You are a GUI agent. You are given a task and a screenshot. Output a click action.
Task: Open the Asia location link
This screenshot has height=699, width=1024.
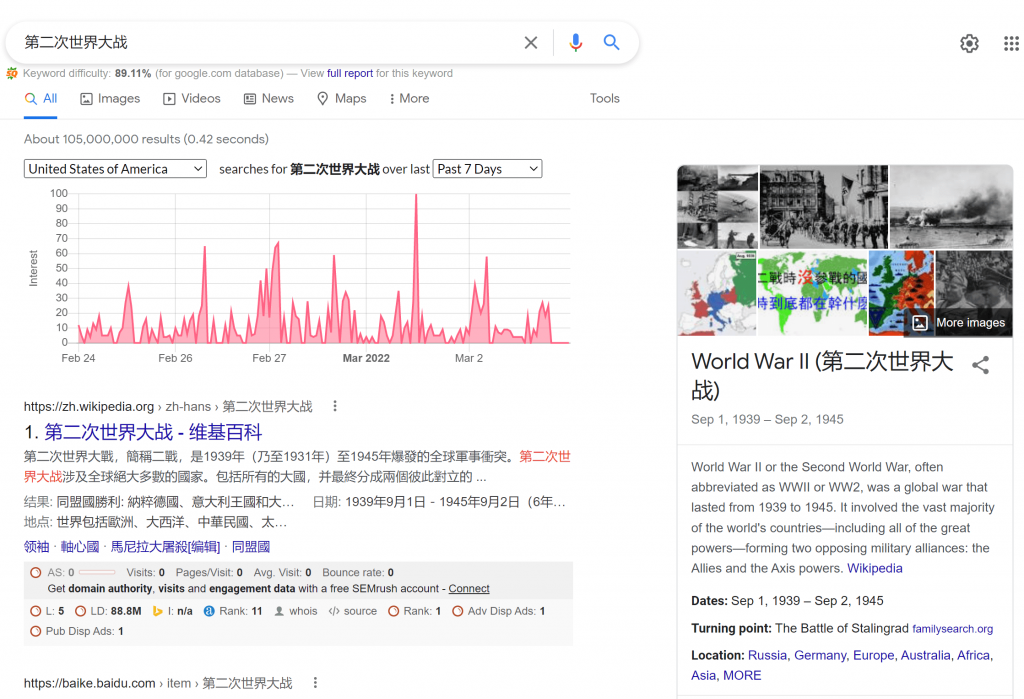point(703,675)
